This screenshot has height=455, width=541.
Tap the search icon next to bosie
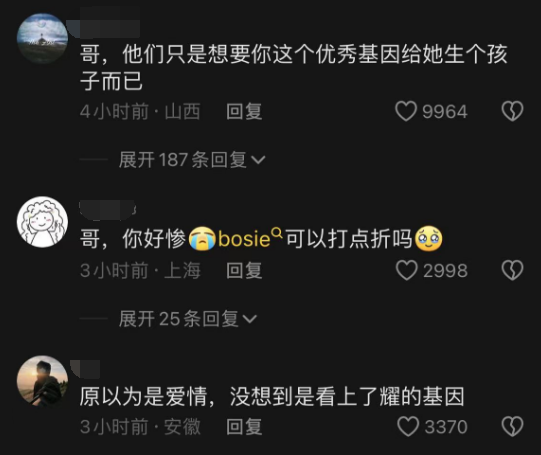tap(277, 233)
